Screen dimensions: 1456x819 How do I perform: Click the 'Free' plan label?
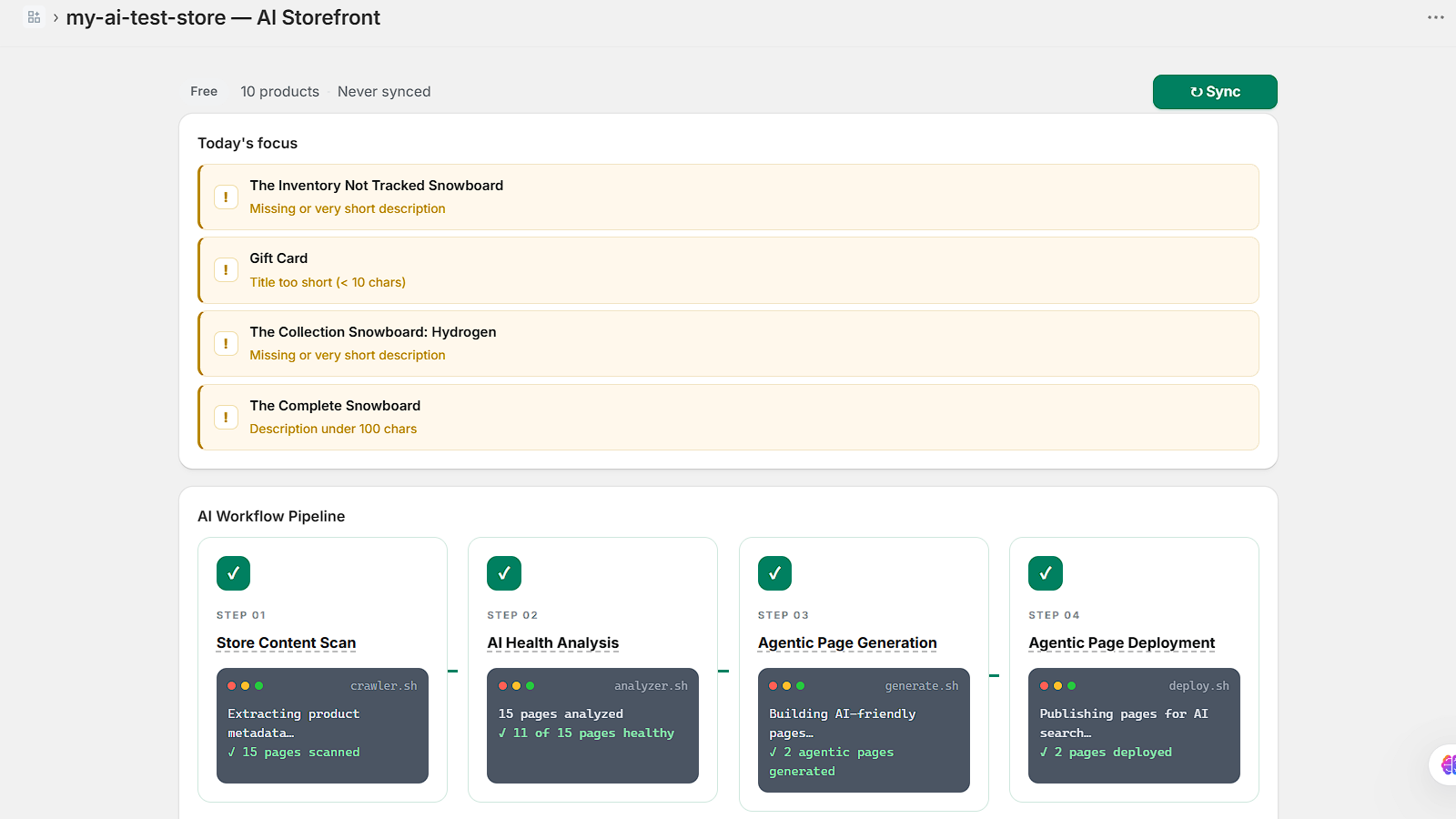[204, 92]
